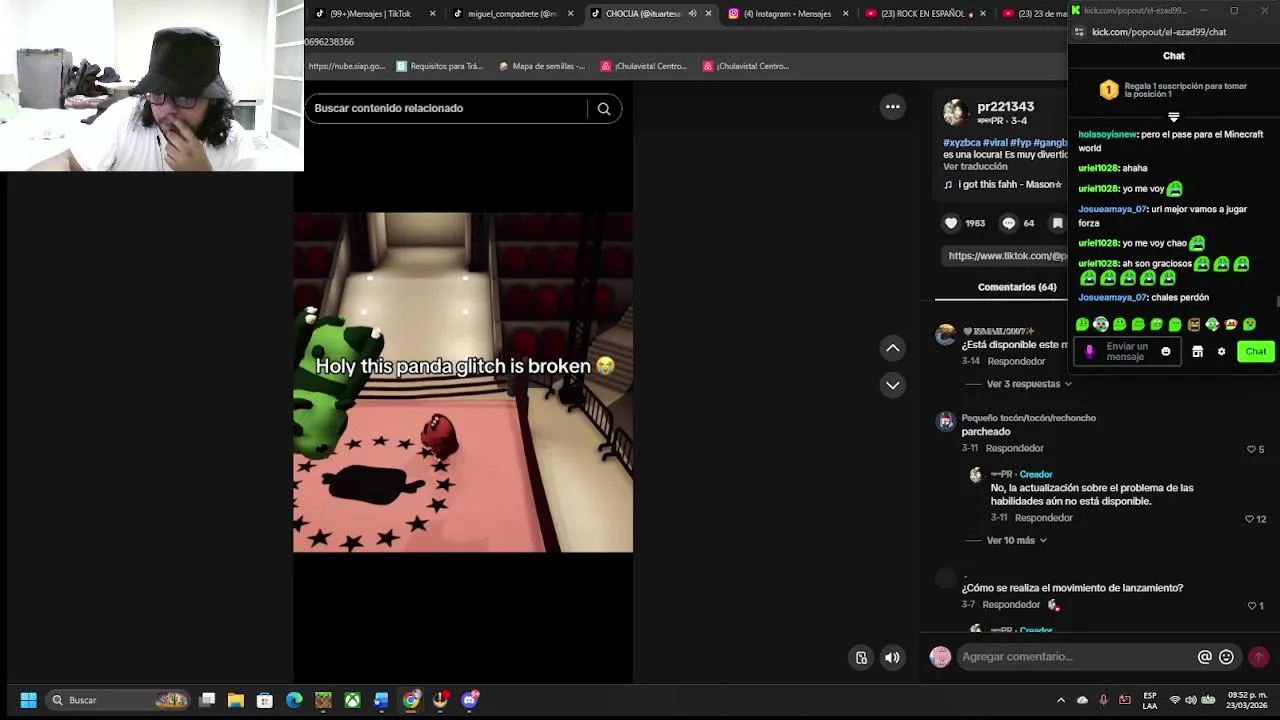Go to previous video with the up arrow

pyautogui.click(x=893, y=348)
